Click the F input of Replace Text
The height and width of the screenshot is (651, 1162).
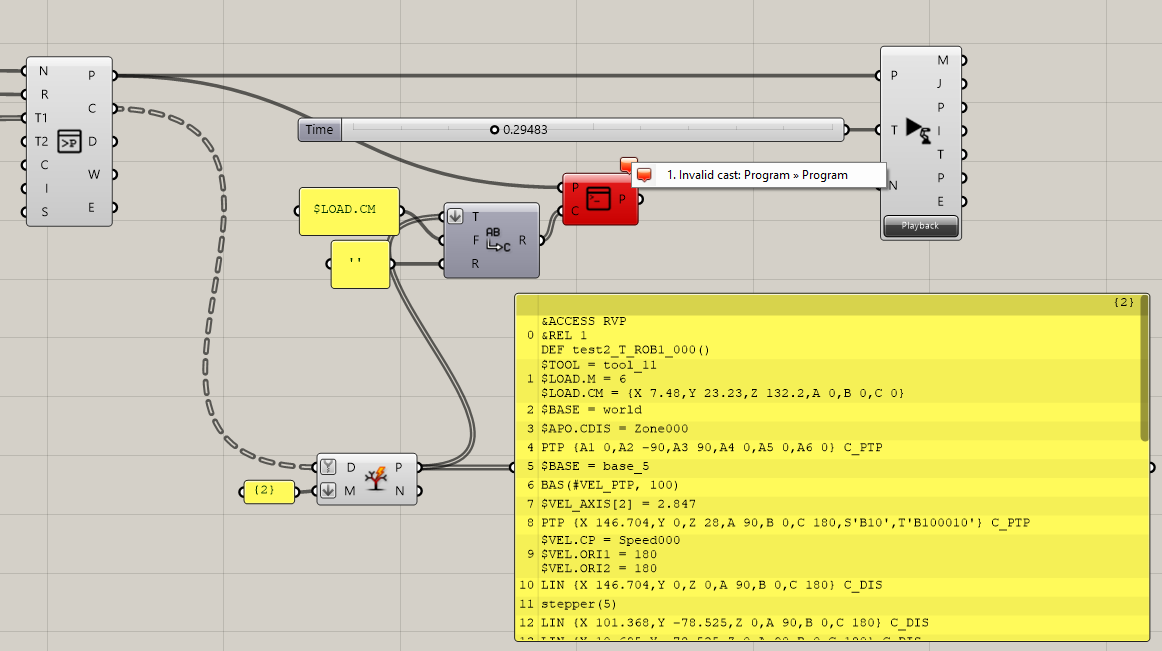pos(475,240)
